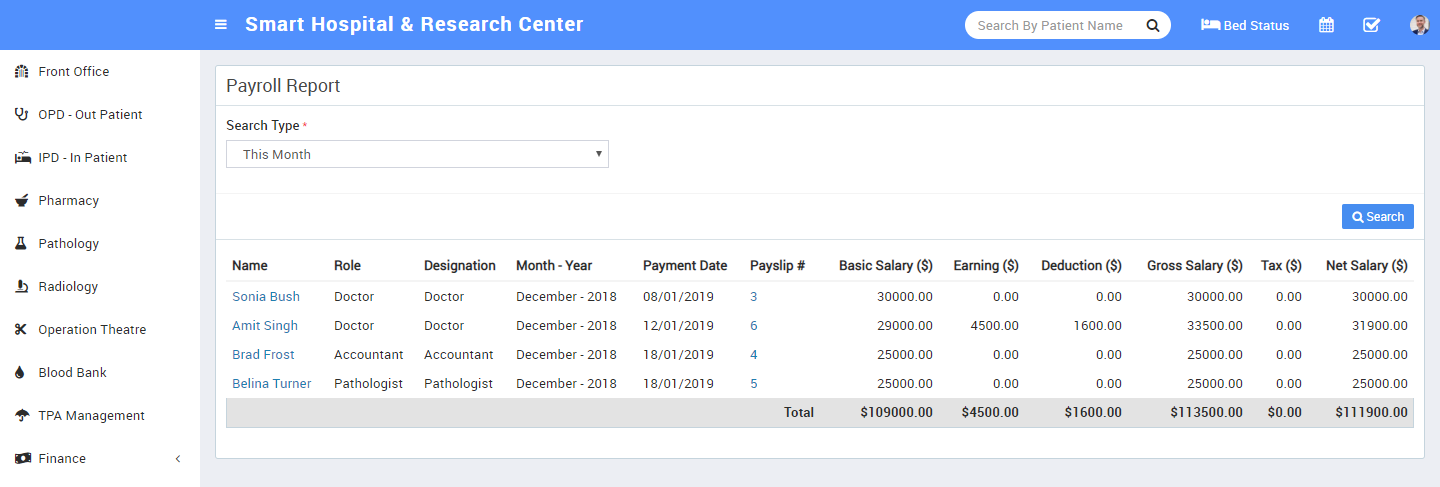Expand the Finance menu chevron
1440x487 pixels.
(178, 459)
